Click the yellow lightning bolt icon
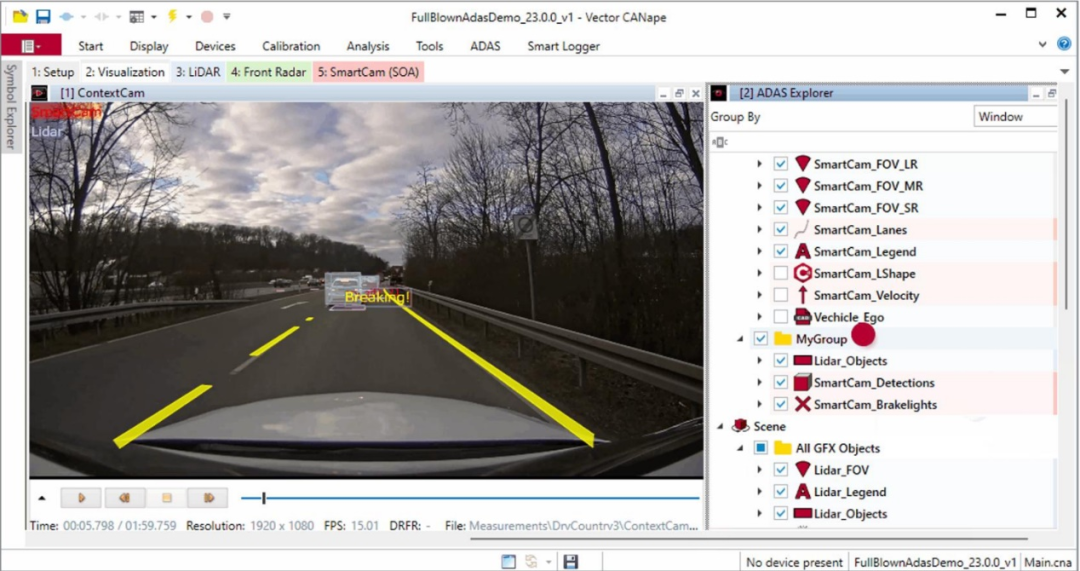Screen dimensions: 1080x571 172,15
